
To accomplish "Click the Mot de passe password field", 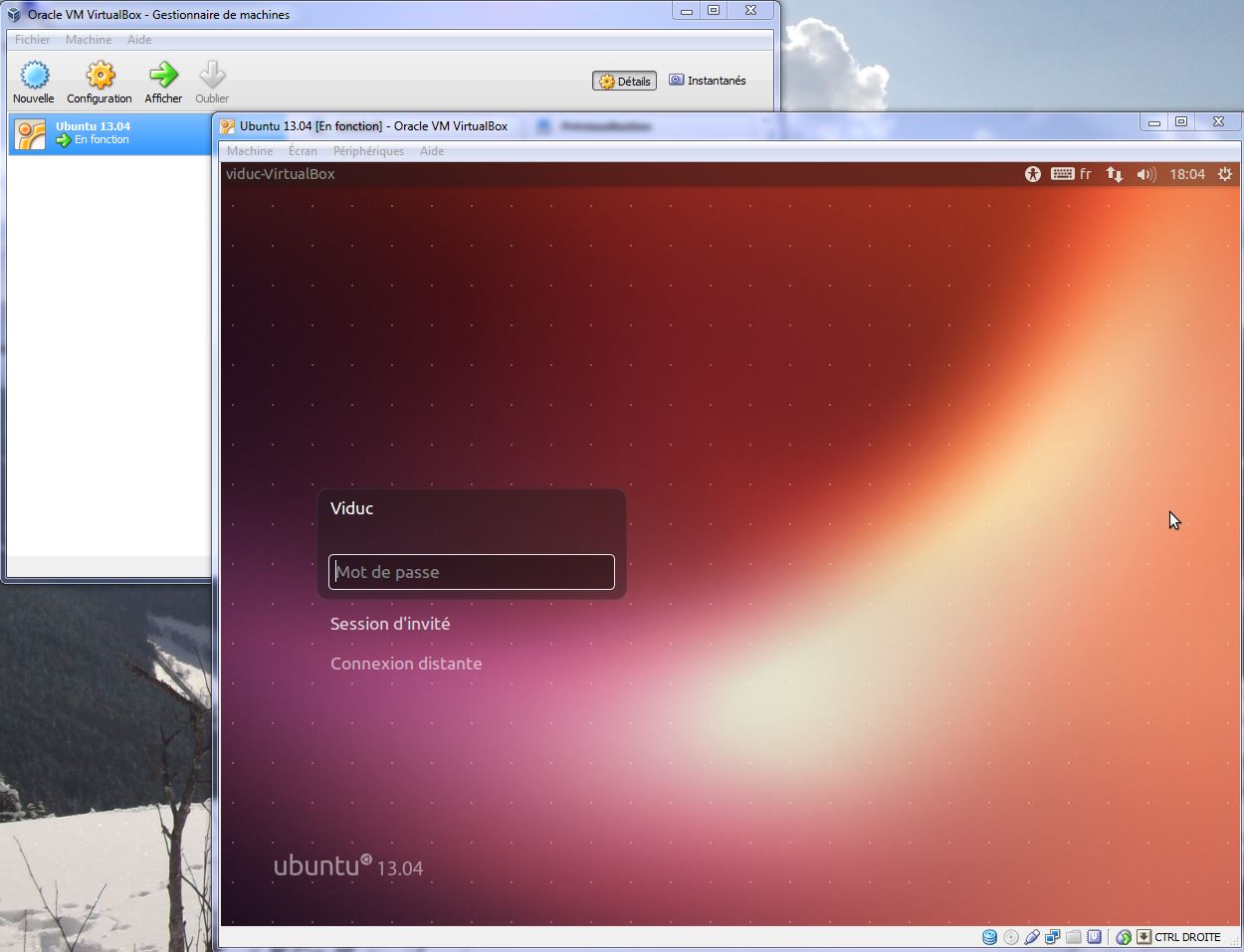I will coord(472,572).
